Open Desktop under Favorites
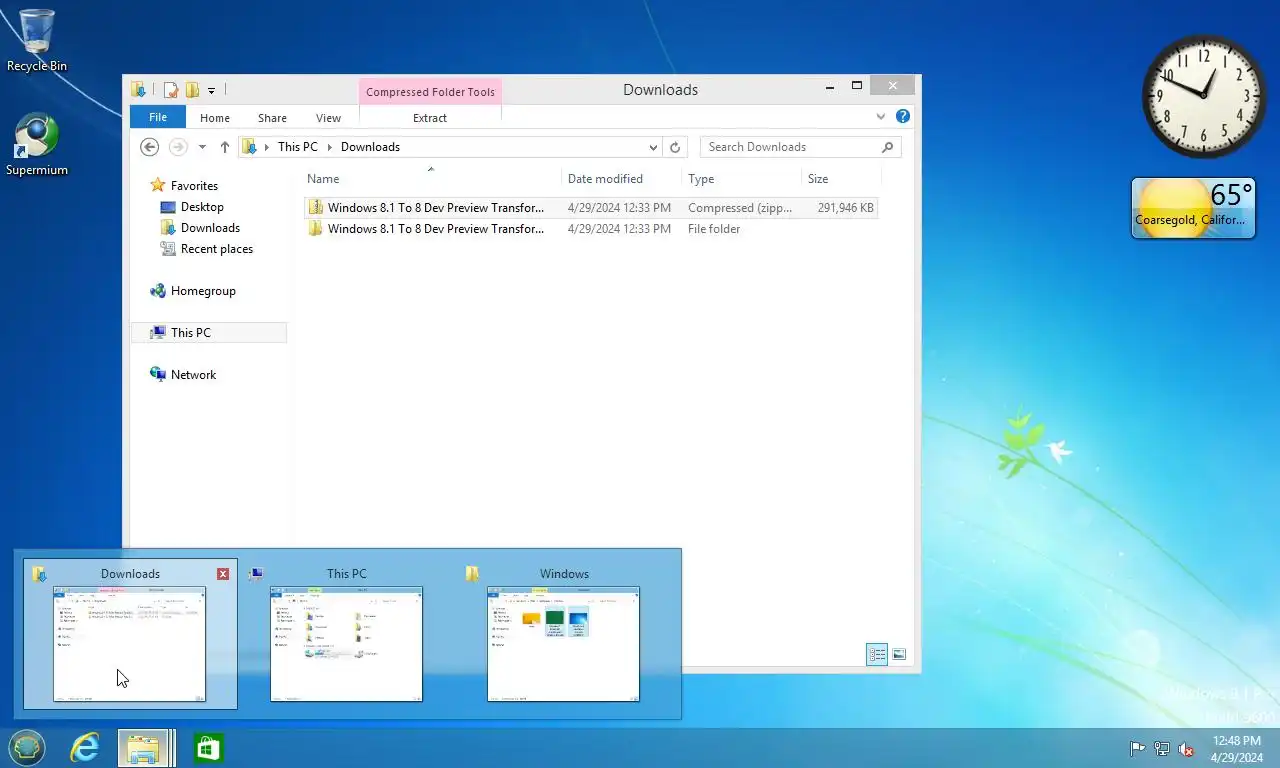 (202, 207)
